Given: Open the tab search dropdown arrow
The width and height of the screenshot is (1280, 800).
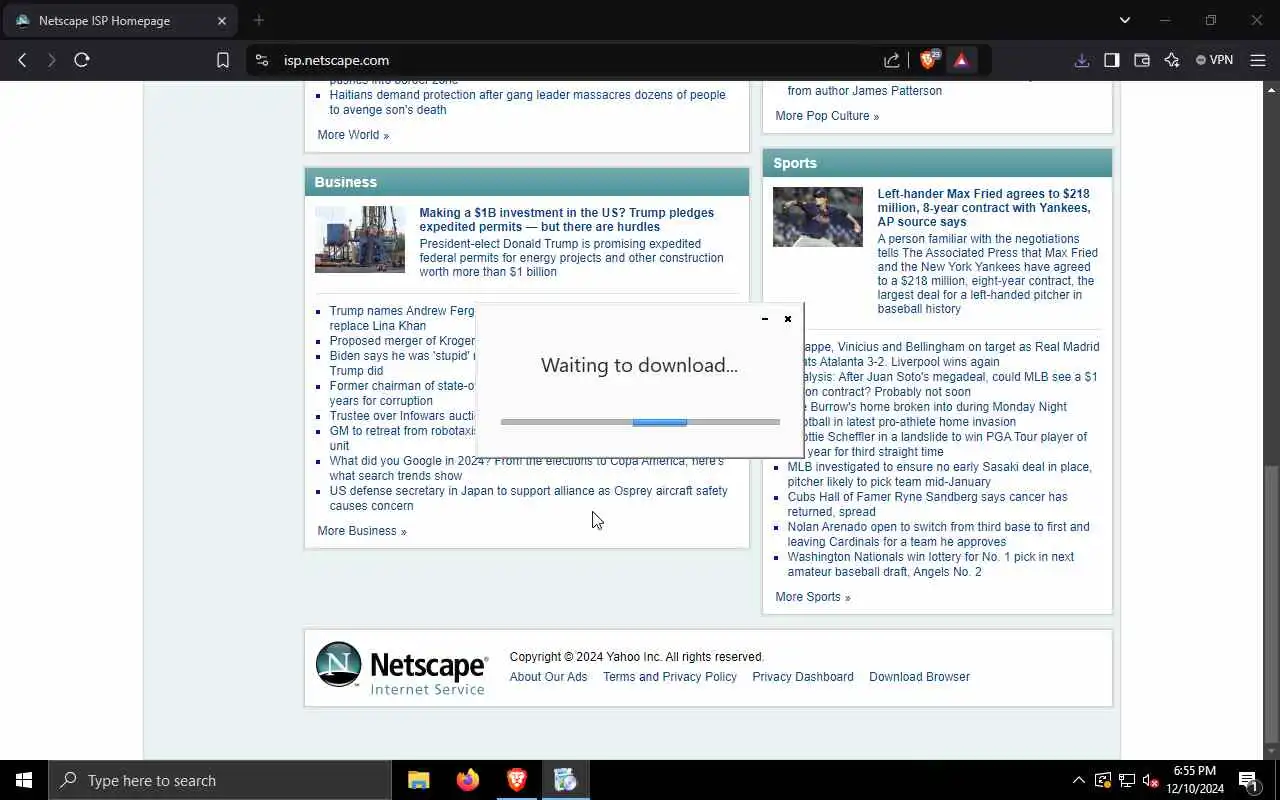Looking at the screenshot, I should 1125,20.
